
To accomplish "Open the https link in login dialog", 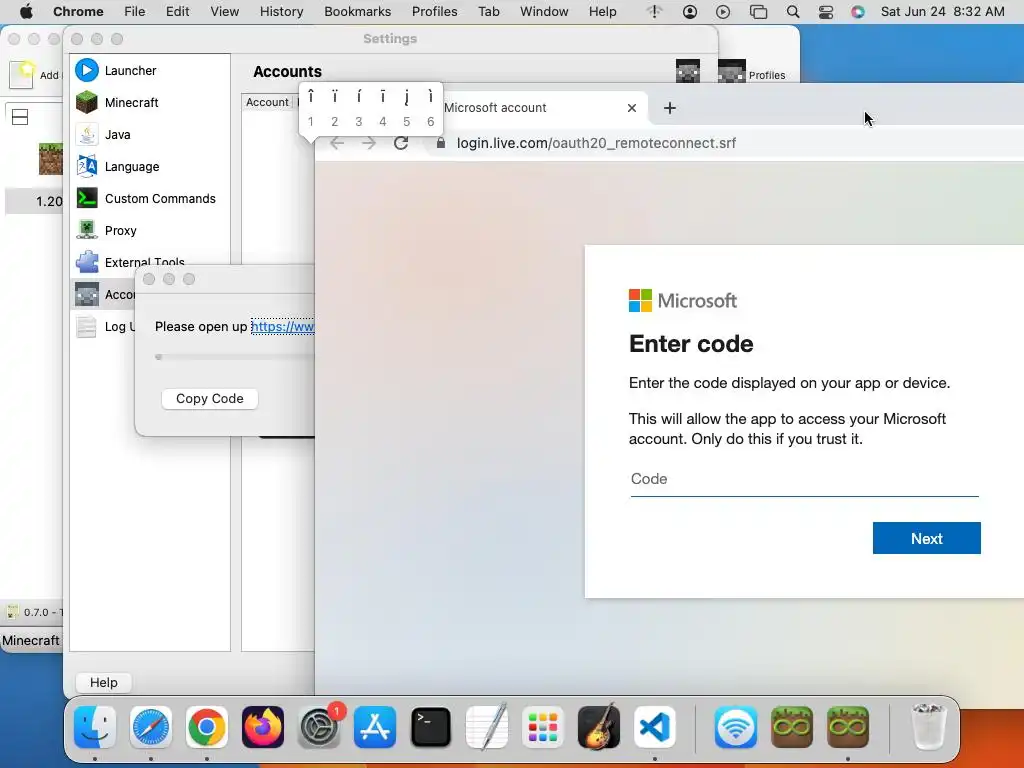I will [282, 327].
